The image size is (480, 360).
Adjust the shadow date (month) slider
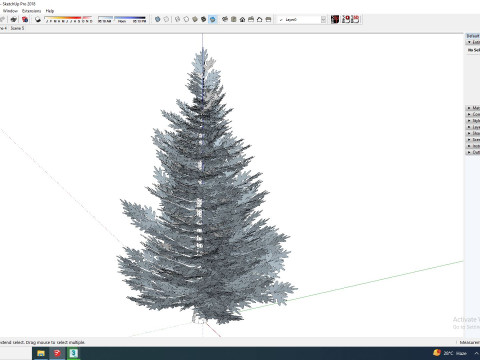(68, 19)
